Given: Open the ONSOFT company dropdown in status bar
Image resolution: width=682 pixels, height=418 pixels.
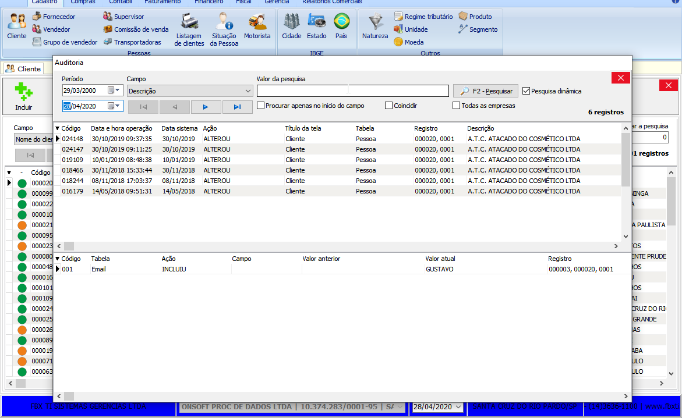Looking at the screenshot, I should click(399, 407).
